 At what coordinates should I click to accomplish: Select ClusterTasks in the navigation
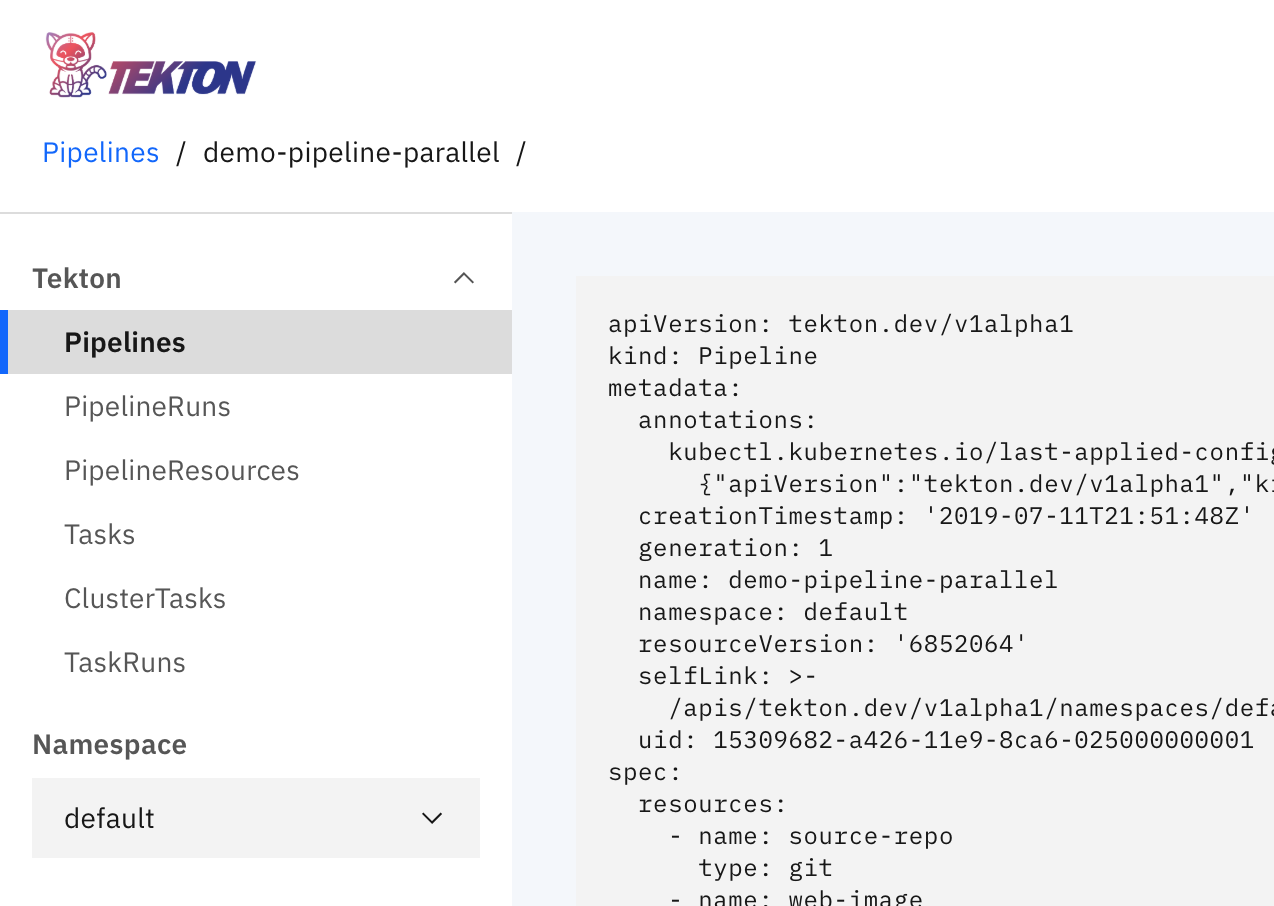pos(144,598)
